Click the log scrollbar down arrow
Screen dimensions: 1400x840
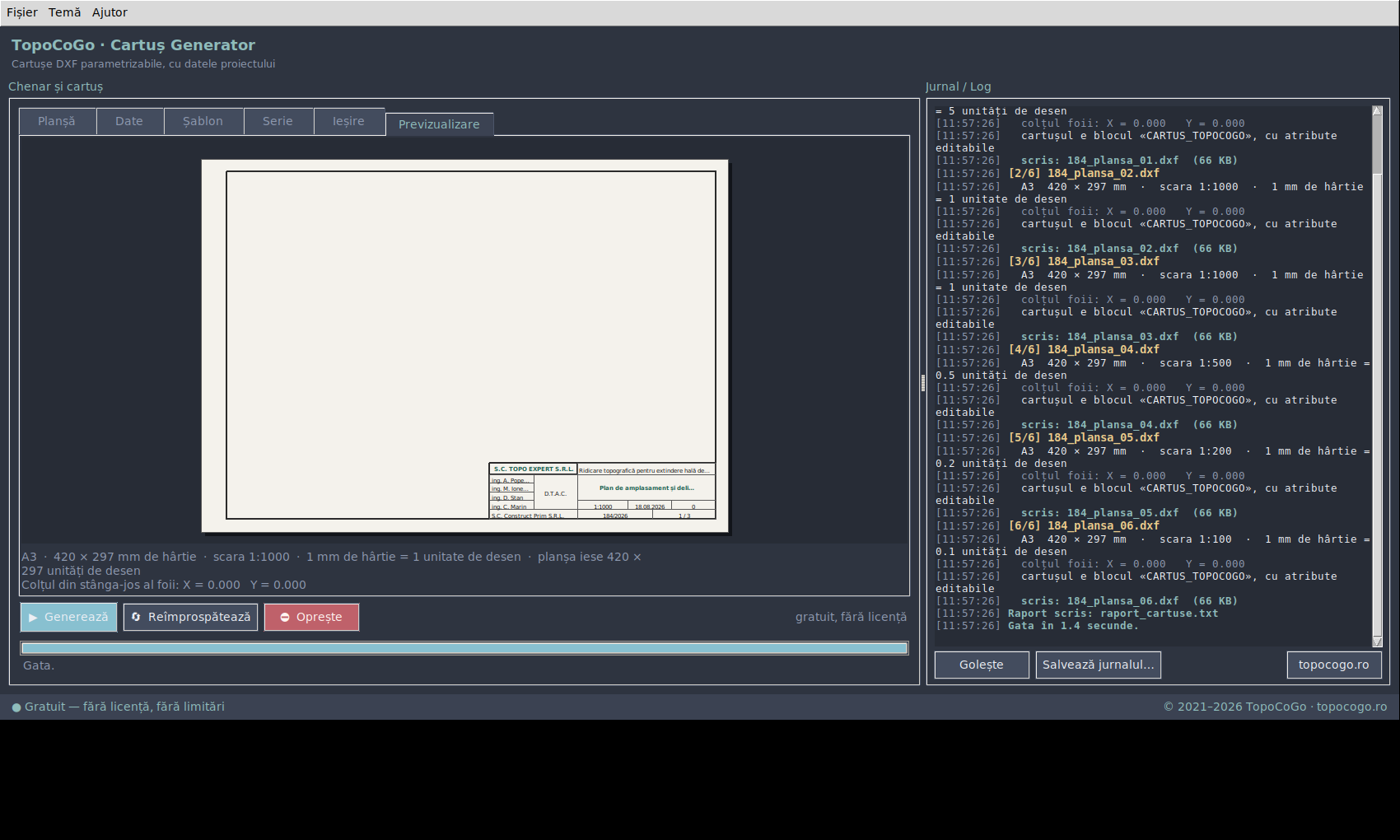[x=1377, y=642]
